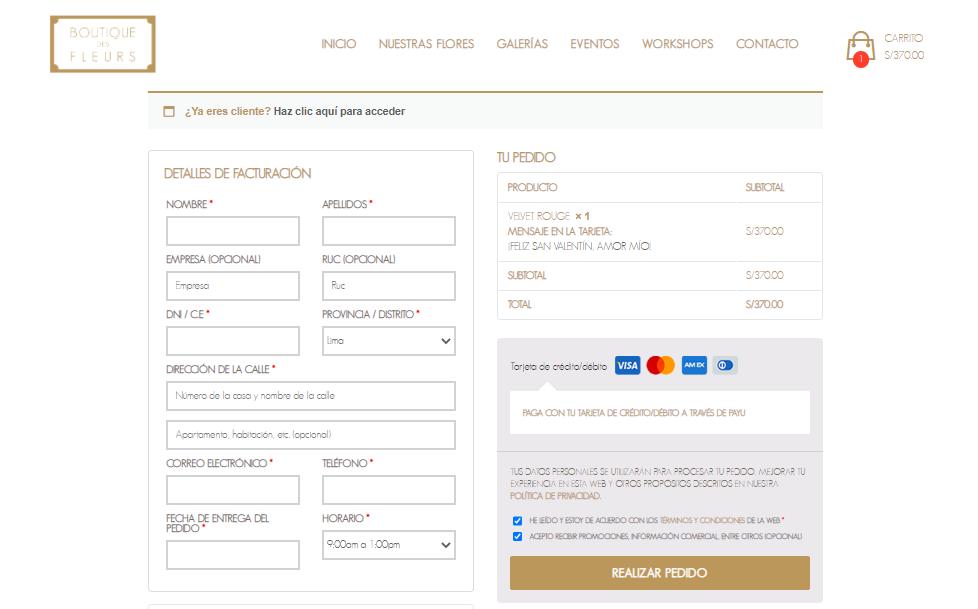The height and width of the screenshot is (609, 978).
Task: Click the Detalles de Facturación heading
Action: click(x=238, y=174)
